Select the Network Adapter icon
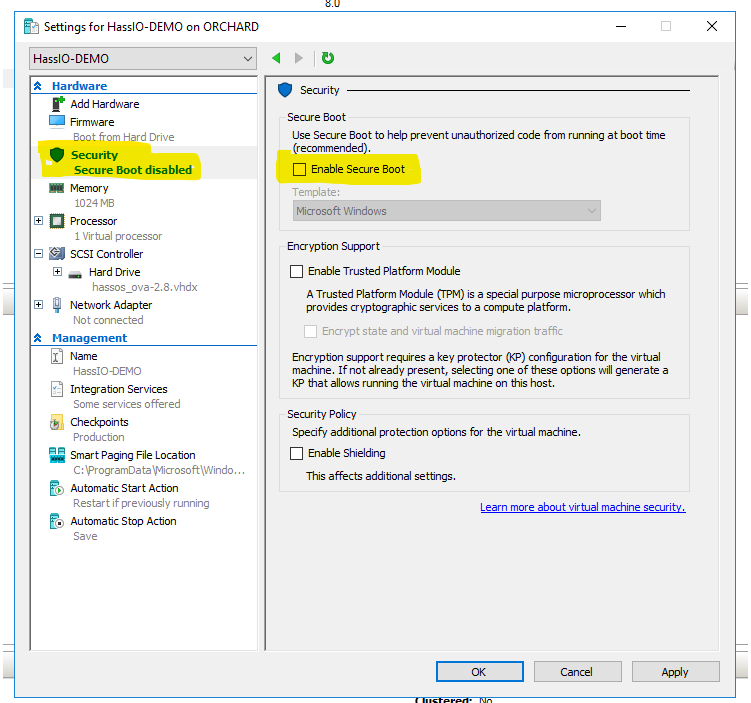This screenshot has width=751, height=703. pyautogui.click(x=57, y=305)
